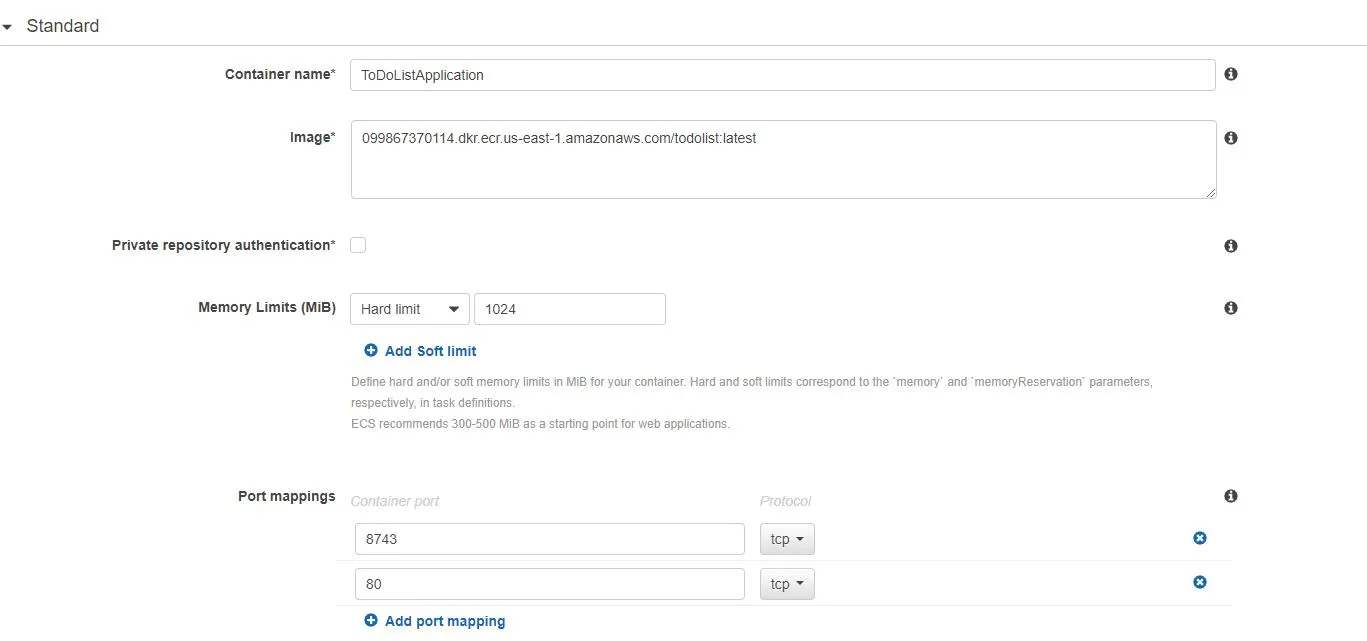Select the Container name input field
Image resolution: width=1367 pixels, height=641 pixels.
[783, 74]
